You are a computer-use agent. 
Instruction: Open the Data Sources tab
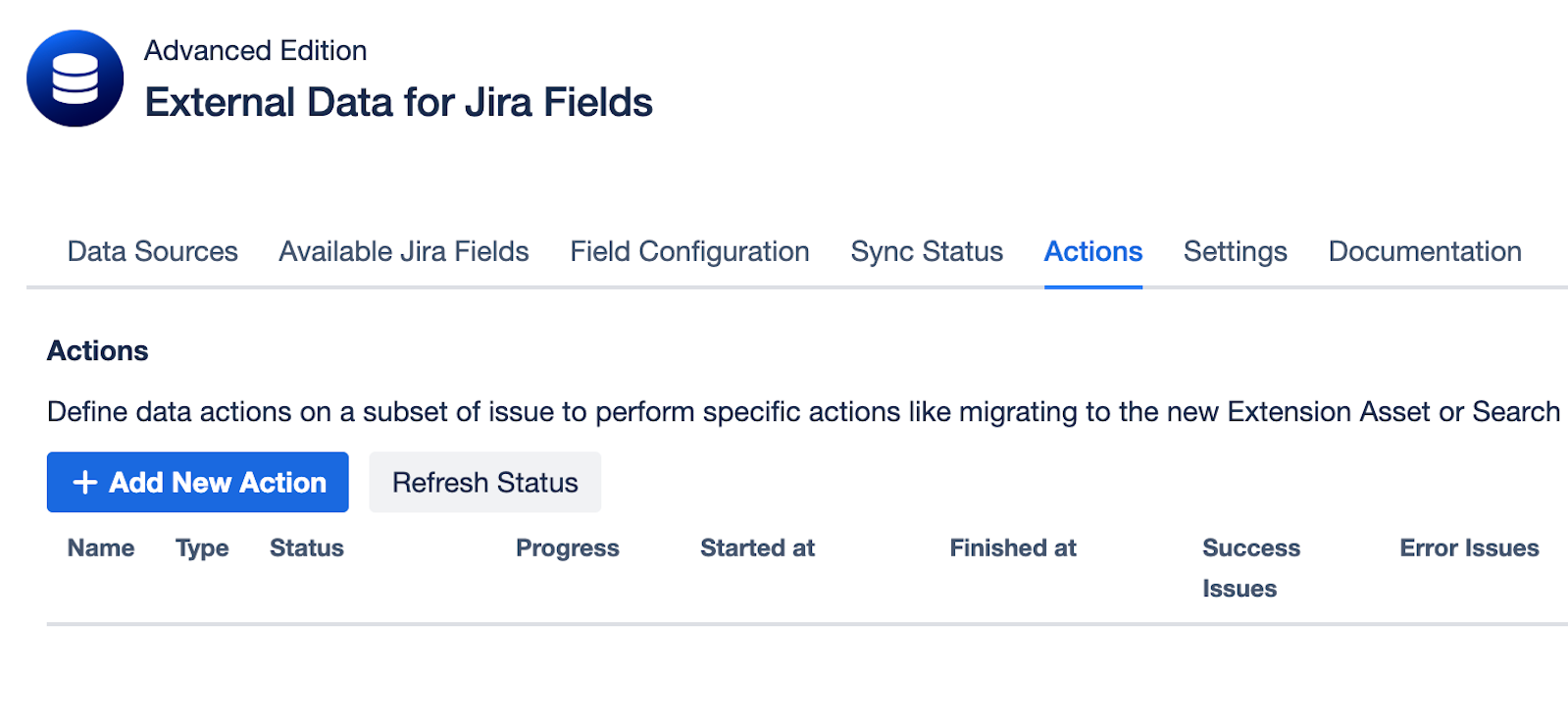click(152, 252)
